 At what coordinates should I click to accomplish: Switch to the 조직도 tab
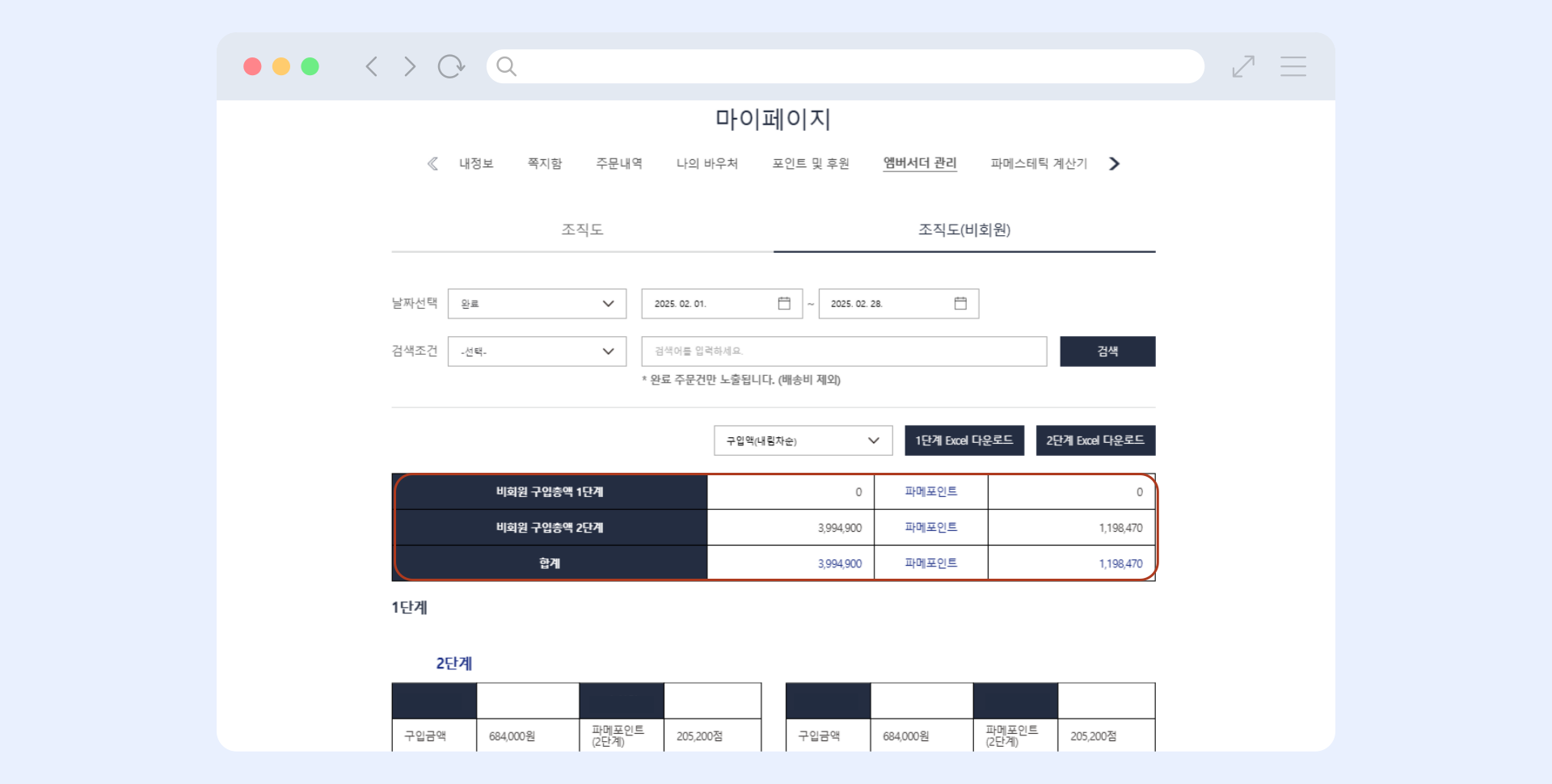pos(583,230)
